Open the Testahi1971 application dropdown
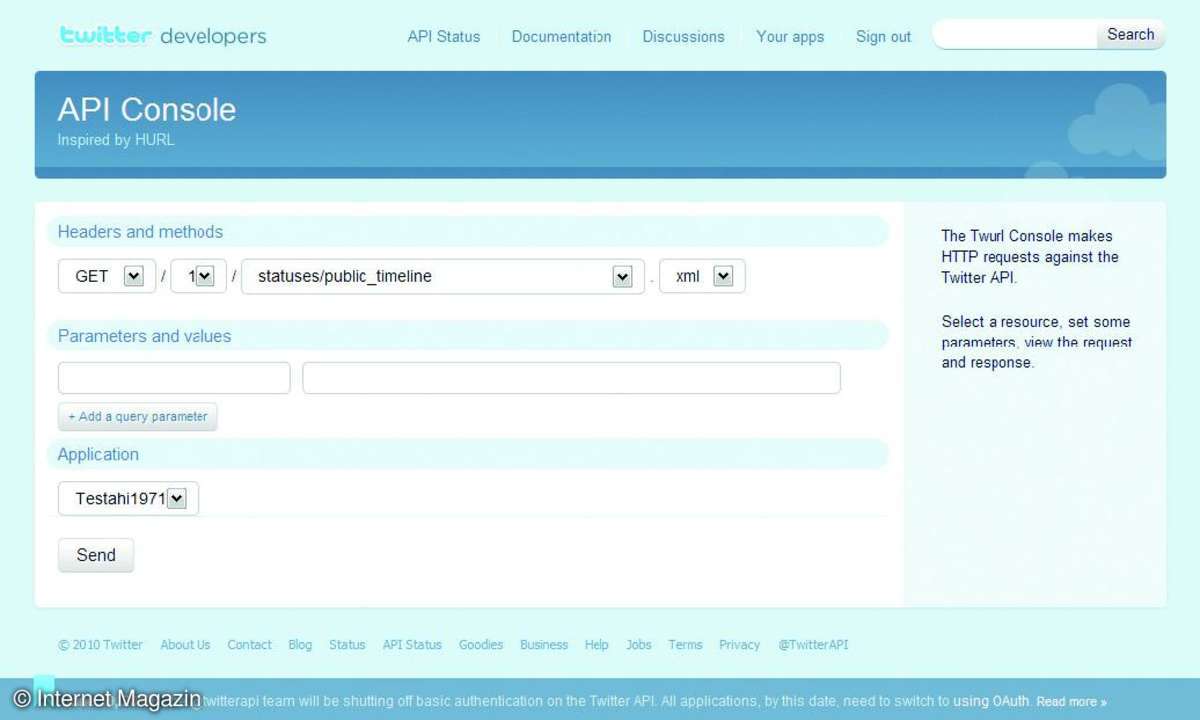Viewport: 1200px width, 720px height. click(x=128, y=498)
